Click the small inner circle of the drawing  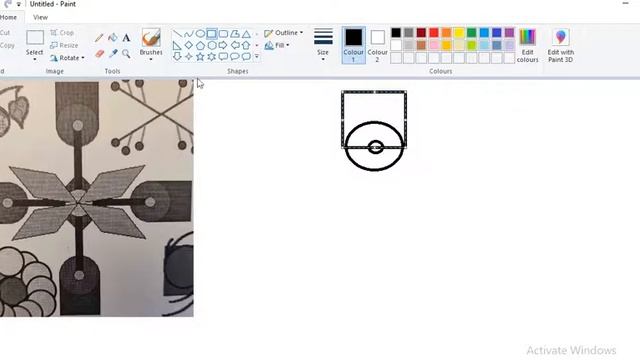pos(376,147)
